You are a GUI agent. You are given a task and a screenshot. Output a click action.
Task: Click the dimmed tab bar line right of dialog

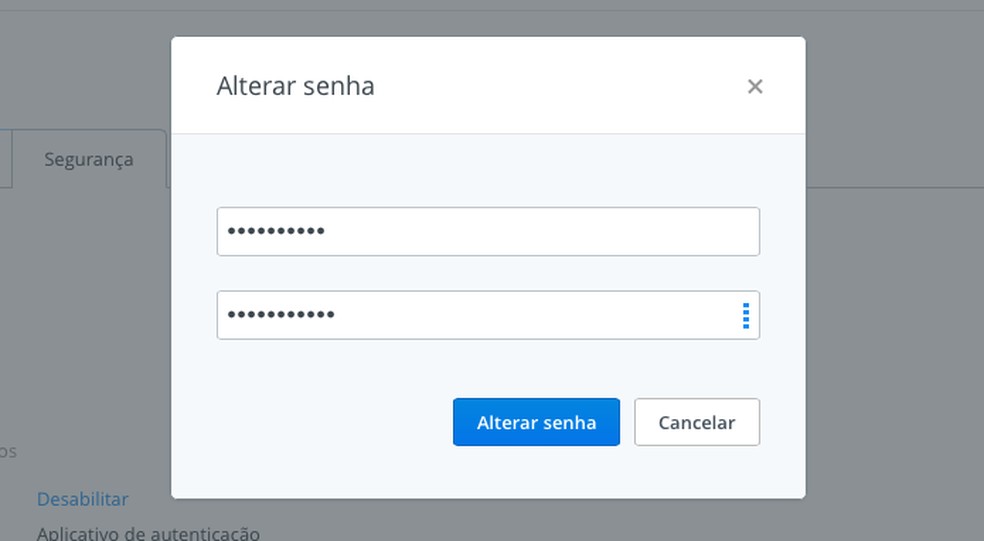point(894,187)
